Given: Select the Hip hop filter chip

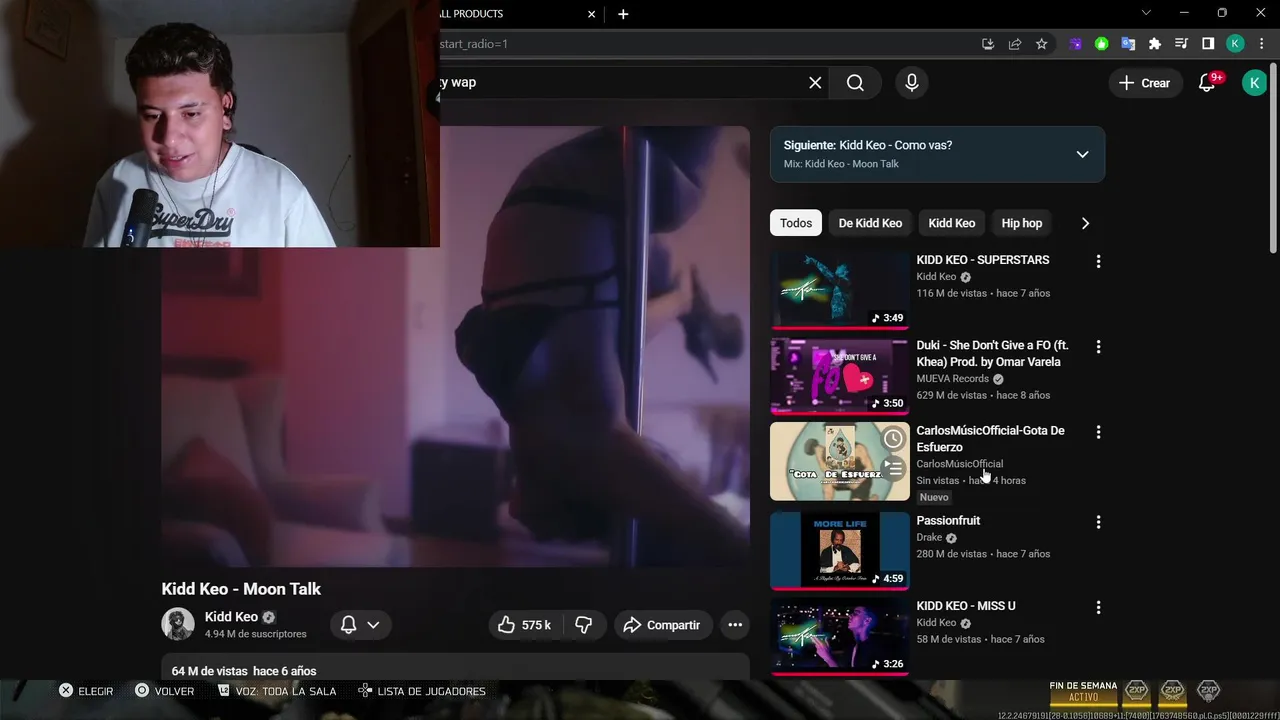Looking at the screenshot, I should click(1021, 223).
